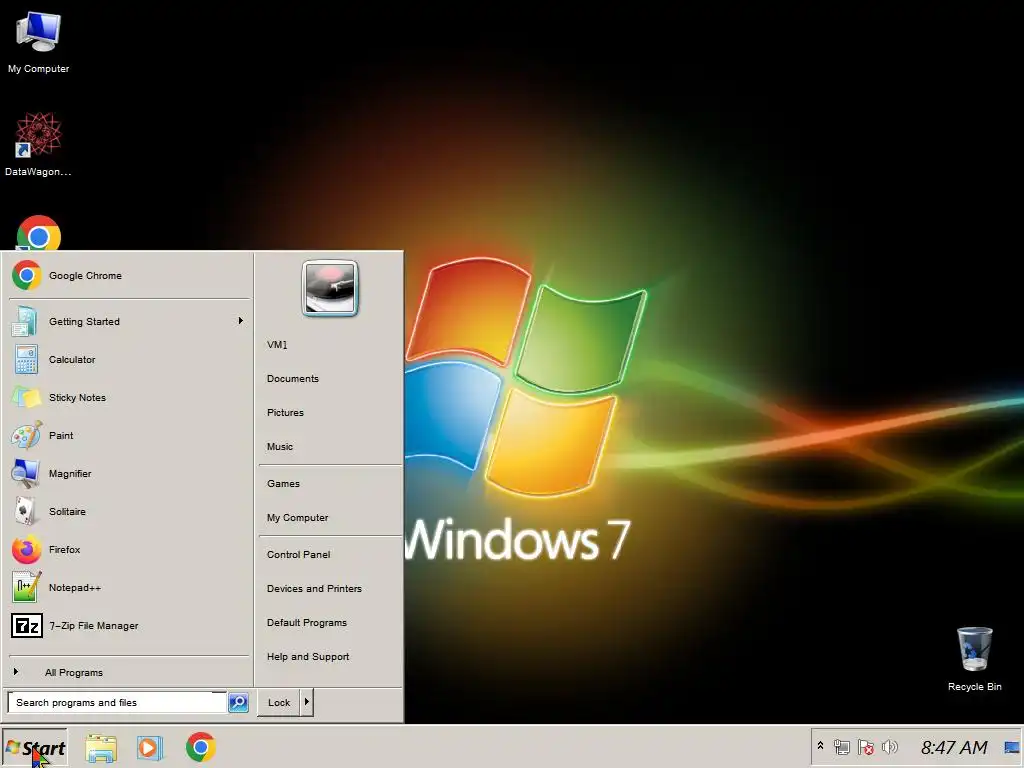
Task: Click the Search programs and files box
Action: pos(118,703)
